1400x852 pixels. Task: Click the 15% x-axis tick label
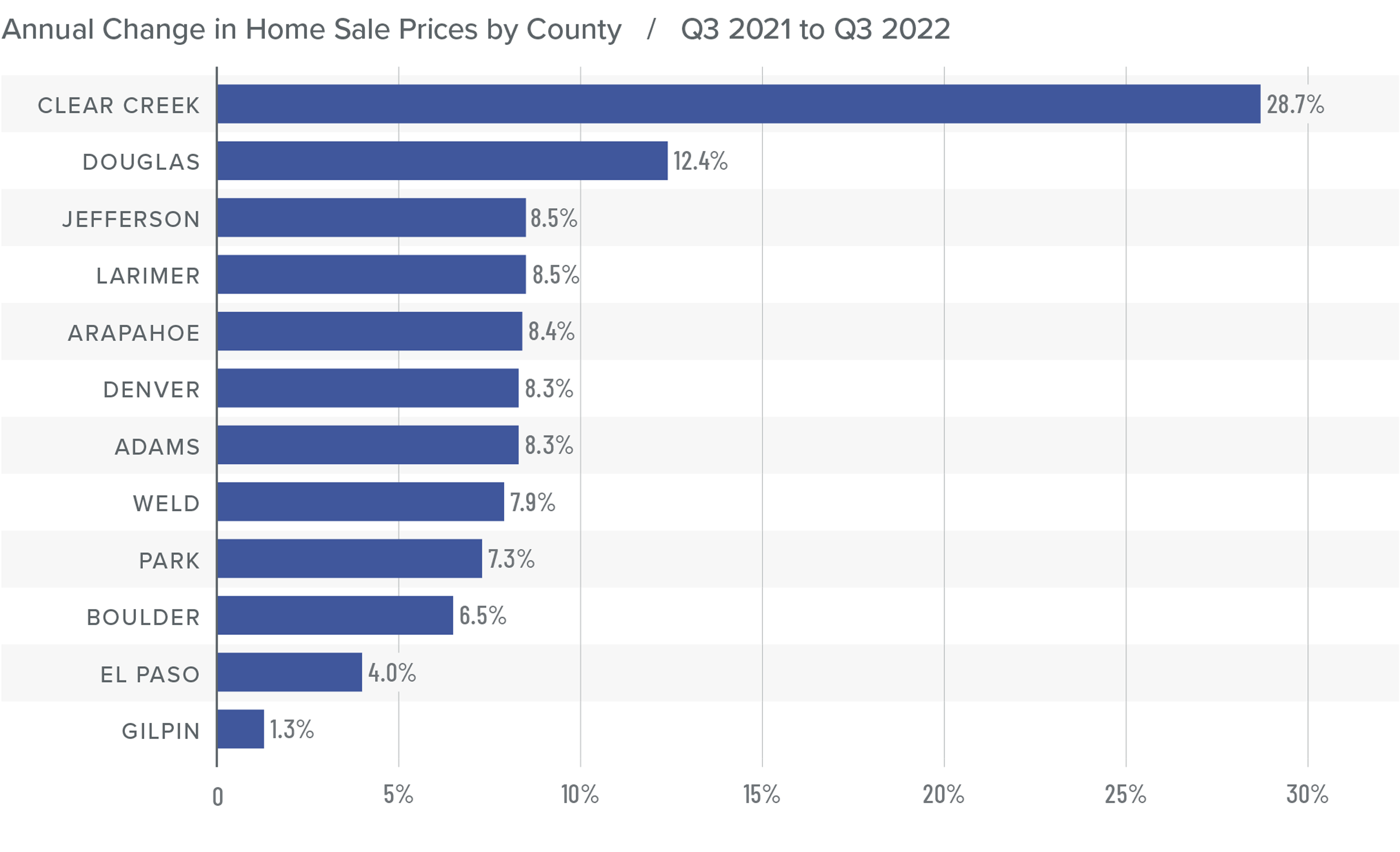[x=761, y=795]
